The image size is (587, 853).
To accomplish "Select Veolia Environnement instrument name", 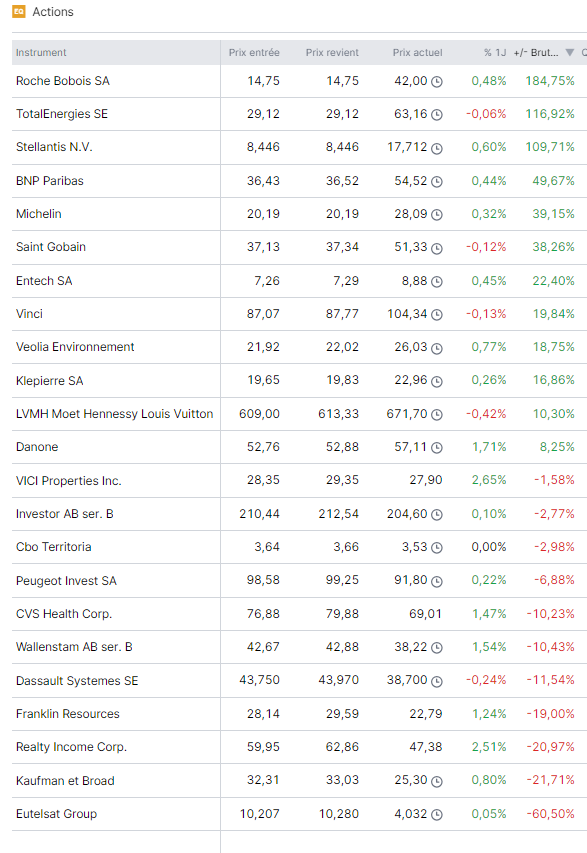I will click(75, 348).
